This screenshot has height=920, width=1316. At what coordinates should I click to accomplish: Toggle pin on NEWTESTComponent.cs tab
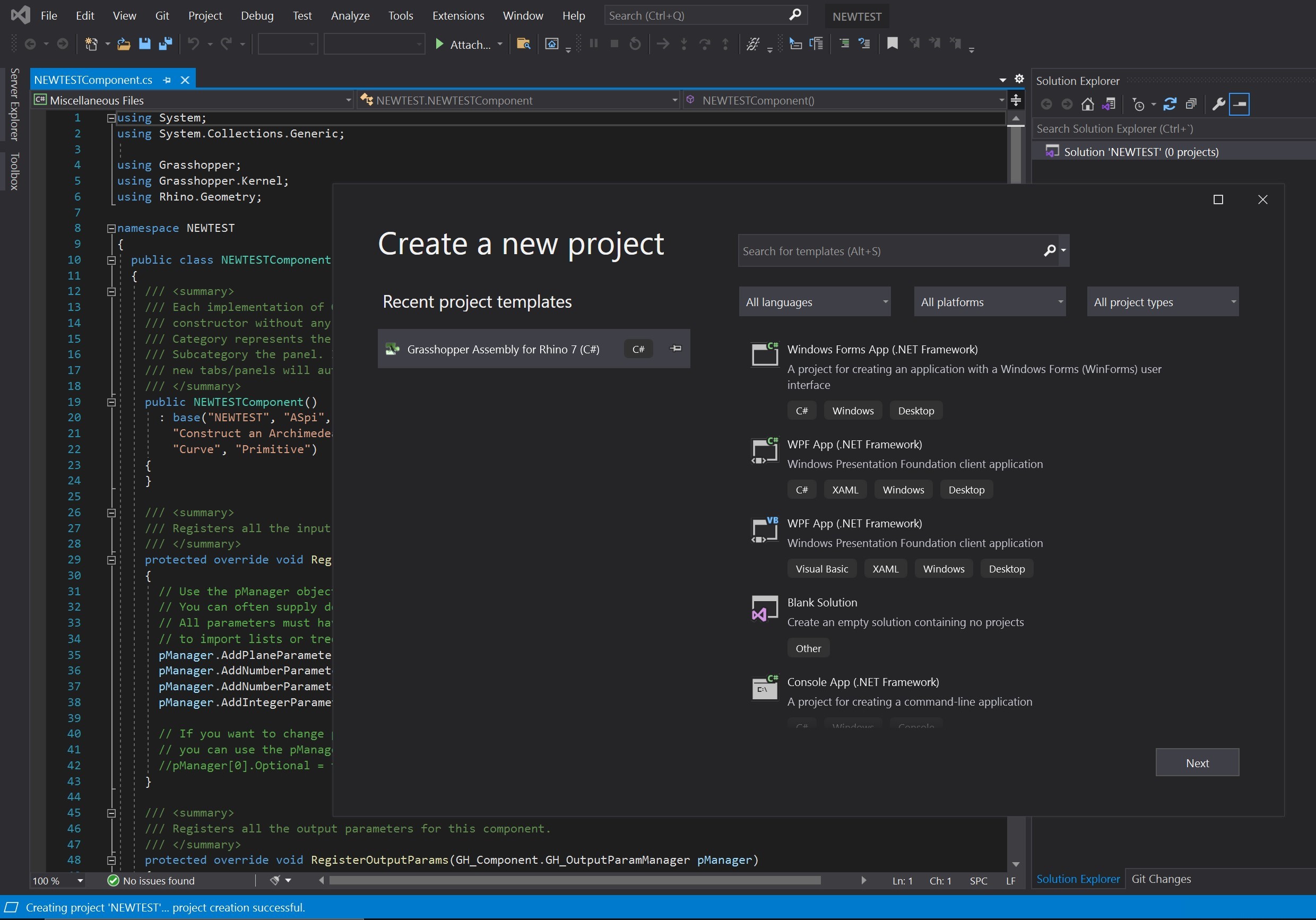pyautogui.click(x=167, y=80)
